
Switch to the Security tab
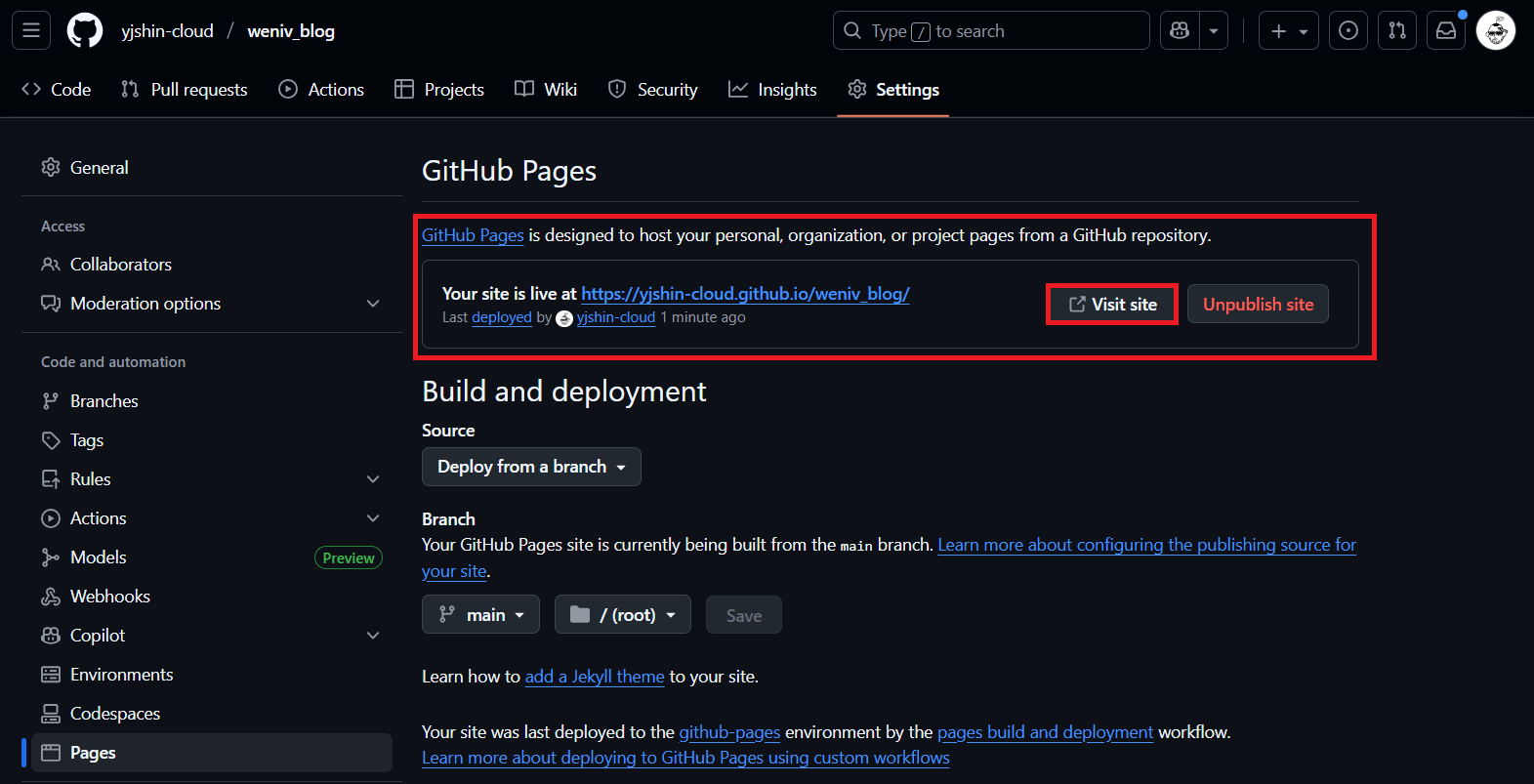[x=653, y=89]
